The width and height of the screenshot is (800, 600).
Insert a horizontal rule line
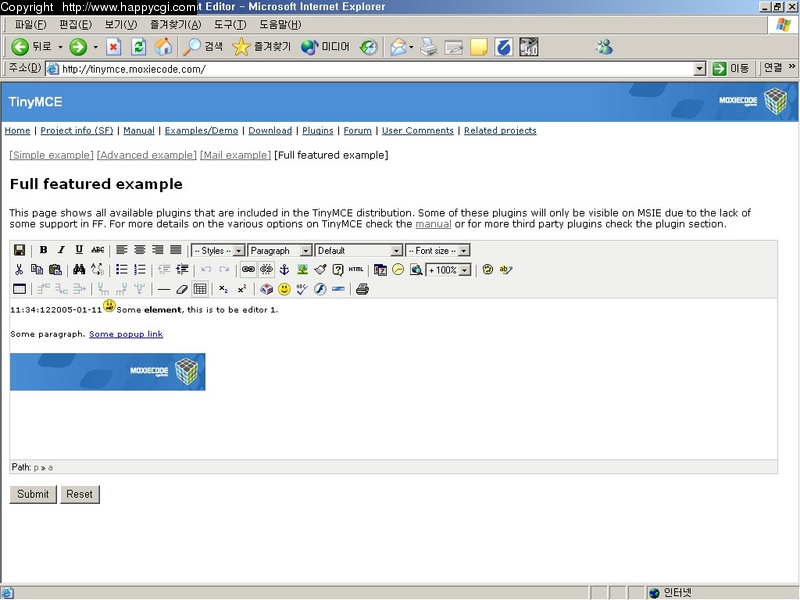point(164,289)
